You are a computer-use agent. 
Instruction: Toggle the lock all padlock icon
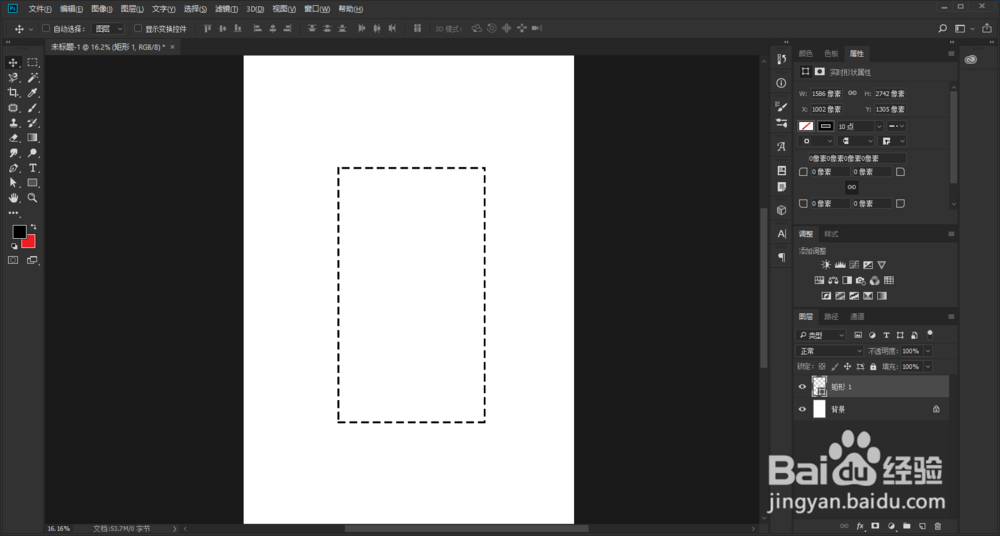coord(873,367)
